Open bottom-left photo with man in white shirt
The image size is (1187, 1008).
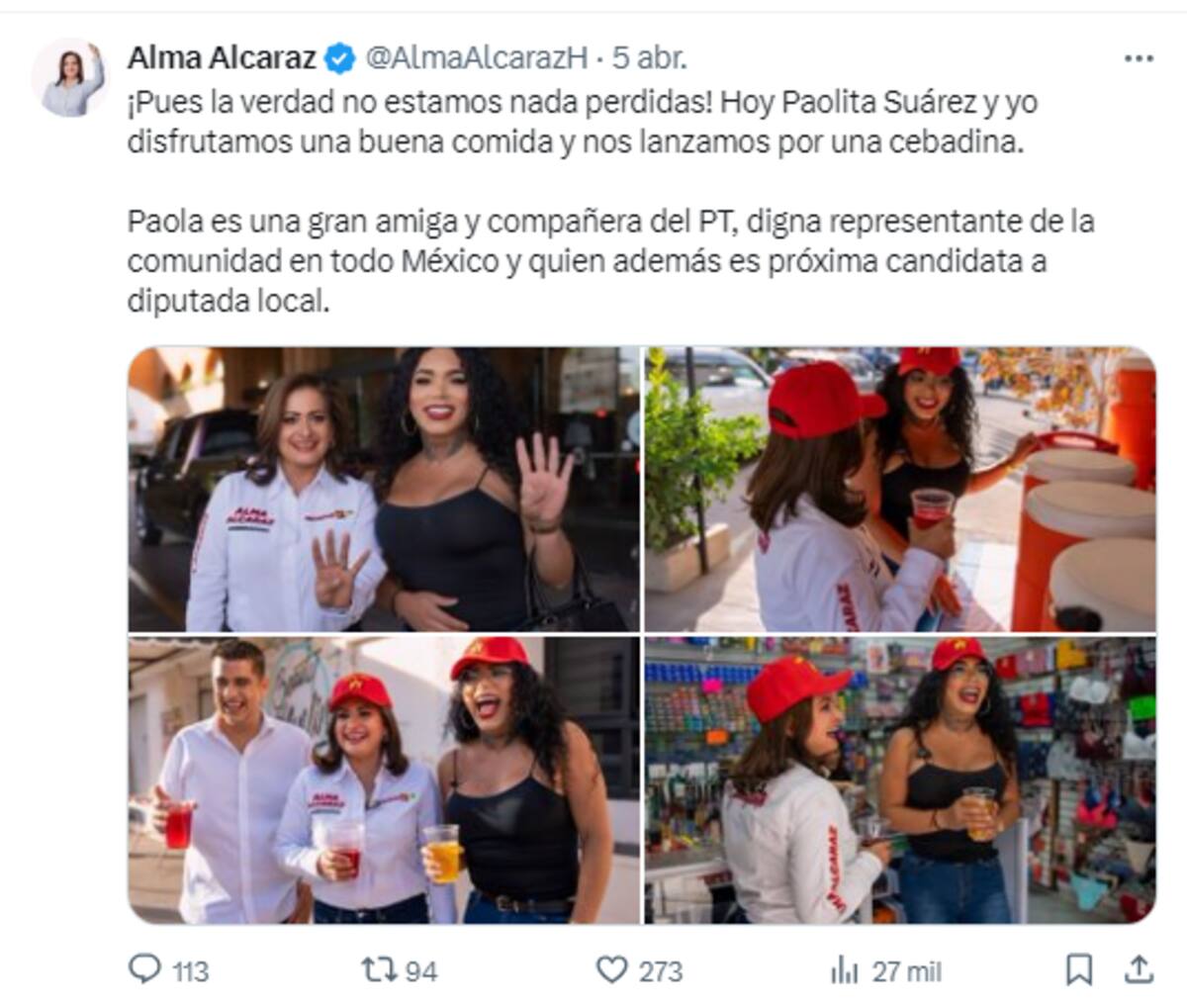tap(384, 779)
